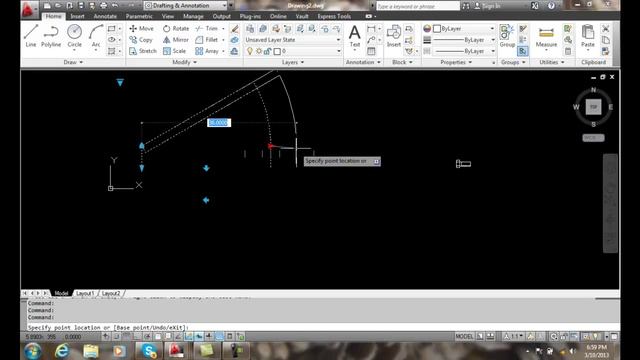Toggle Ortho Mode in status bar
This screenshot has width=640, height=360.
coord(137,337)
